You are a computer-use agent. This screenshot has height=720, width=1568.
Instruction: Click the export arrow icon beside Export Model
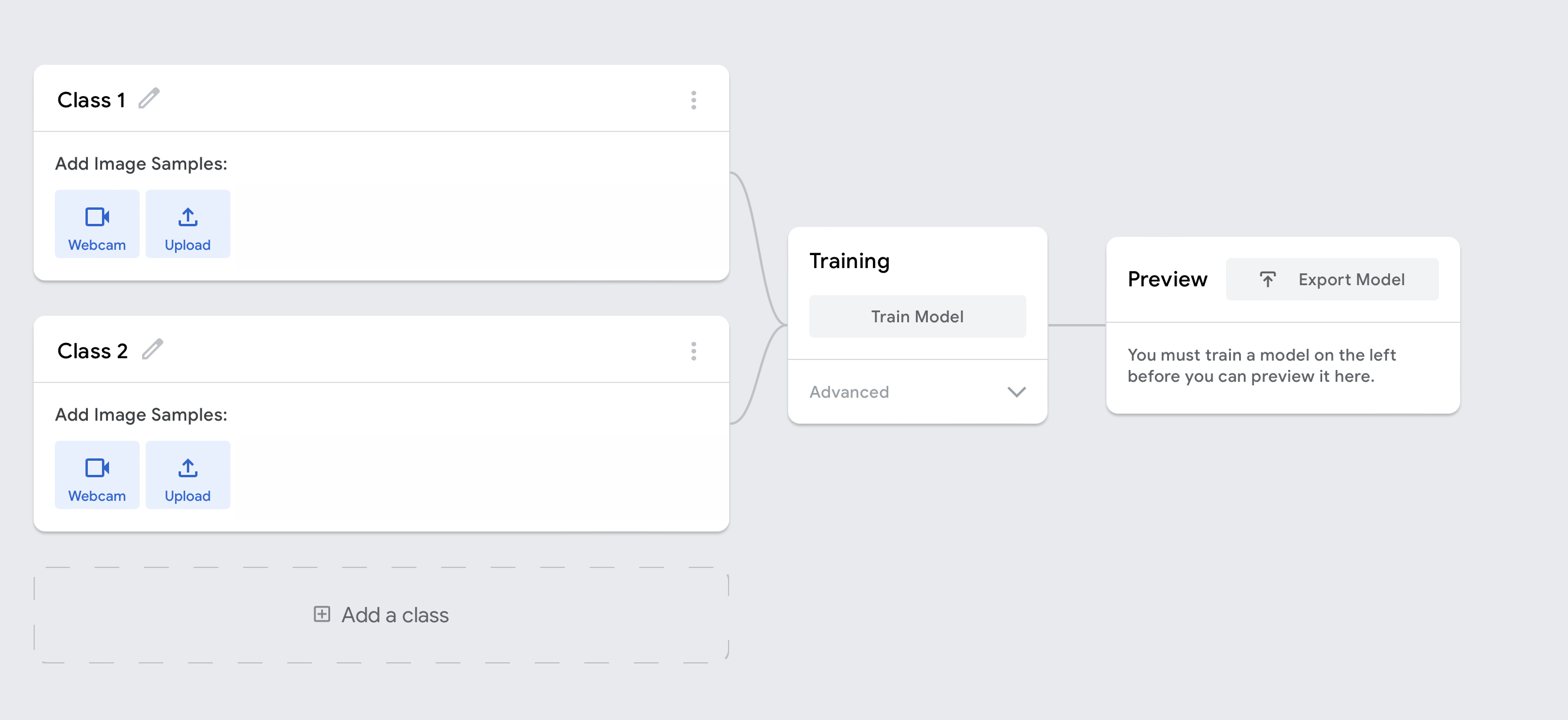pyautogui.click(x=1267, y=279)
